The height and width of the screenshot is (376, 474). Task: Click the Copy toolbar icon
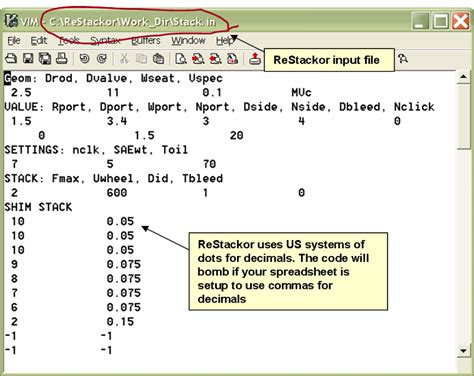point(141,59)
